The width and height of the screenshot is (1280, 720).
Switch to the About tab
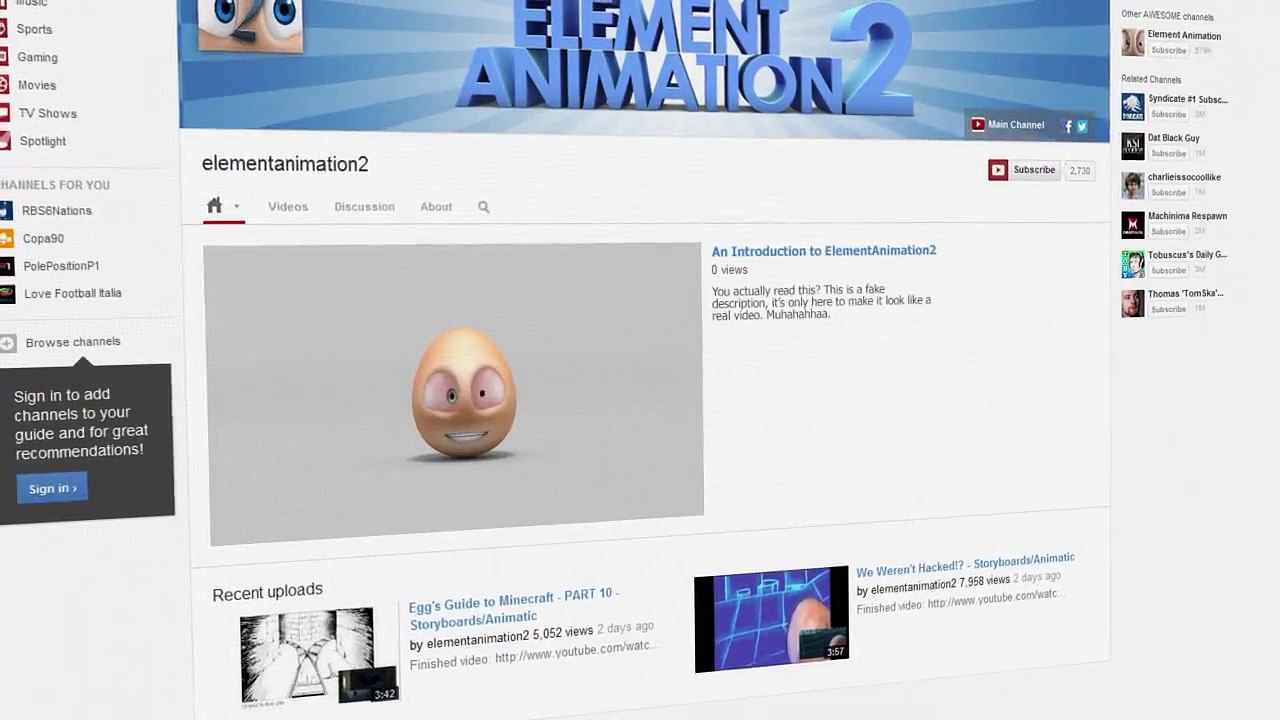436,207
